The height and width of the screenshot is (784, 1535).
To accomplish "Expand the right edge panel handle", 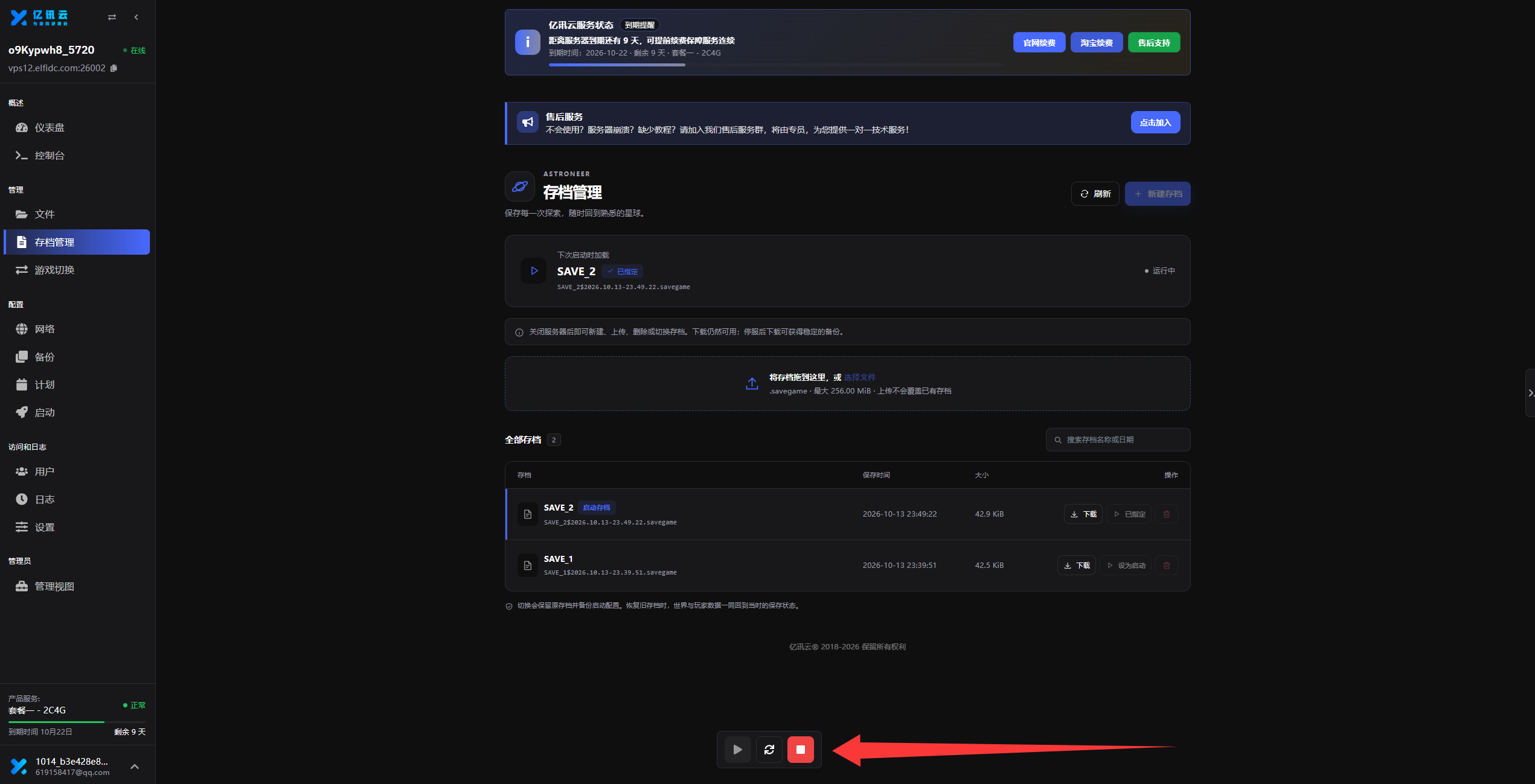I will point(1530,393).
